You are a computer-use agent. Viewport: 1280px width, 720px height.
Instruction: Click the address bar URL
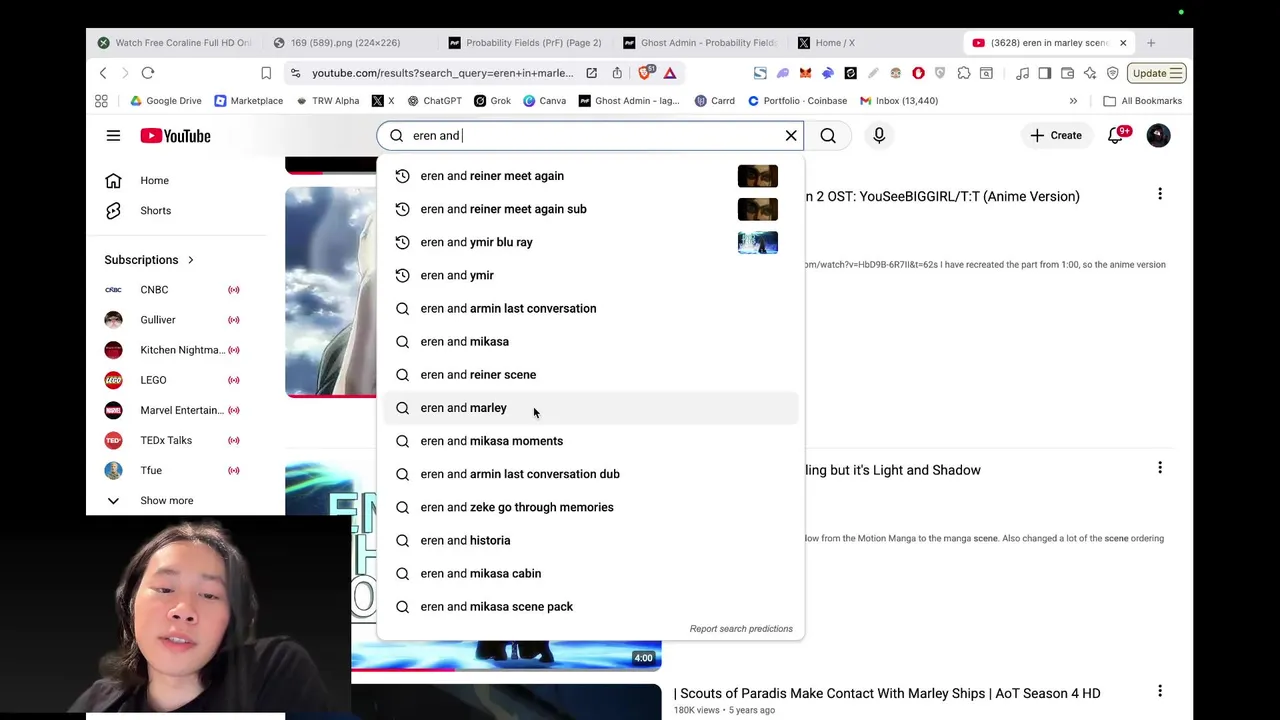(x=442, y=73)
